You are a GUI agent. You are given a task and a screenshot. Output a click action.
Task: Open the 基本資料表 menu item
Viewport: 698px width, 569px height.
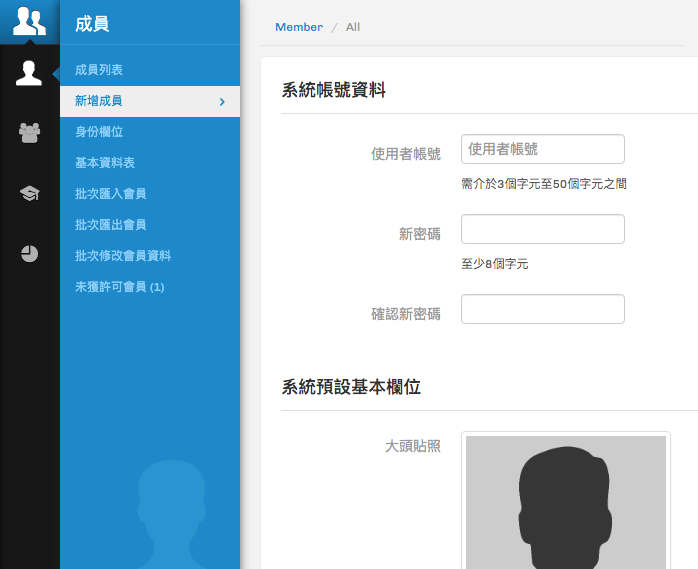click(105, 163)
